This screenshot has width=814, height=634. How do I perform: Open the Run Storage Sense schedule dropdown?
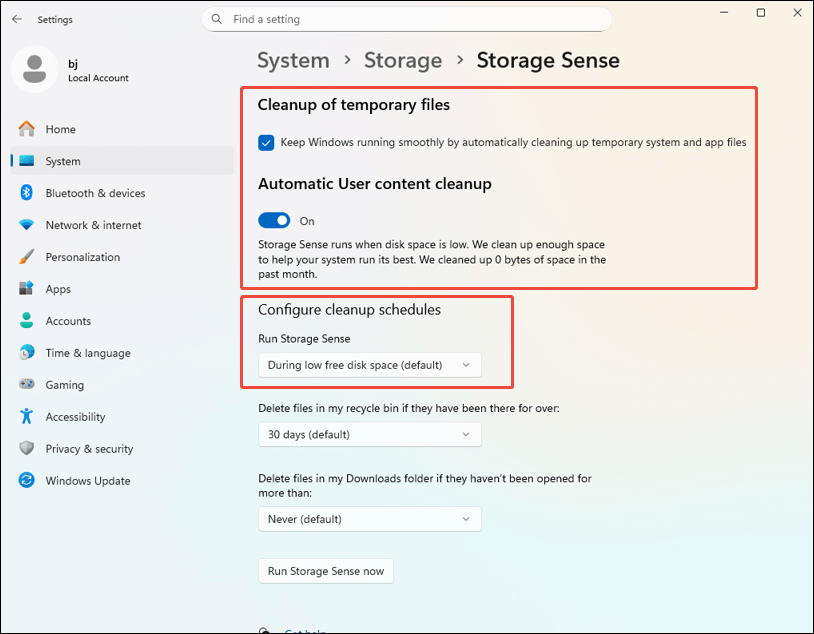point(370,365)
